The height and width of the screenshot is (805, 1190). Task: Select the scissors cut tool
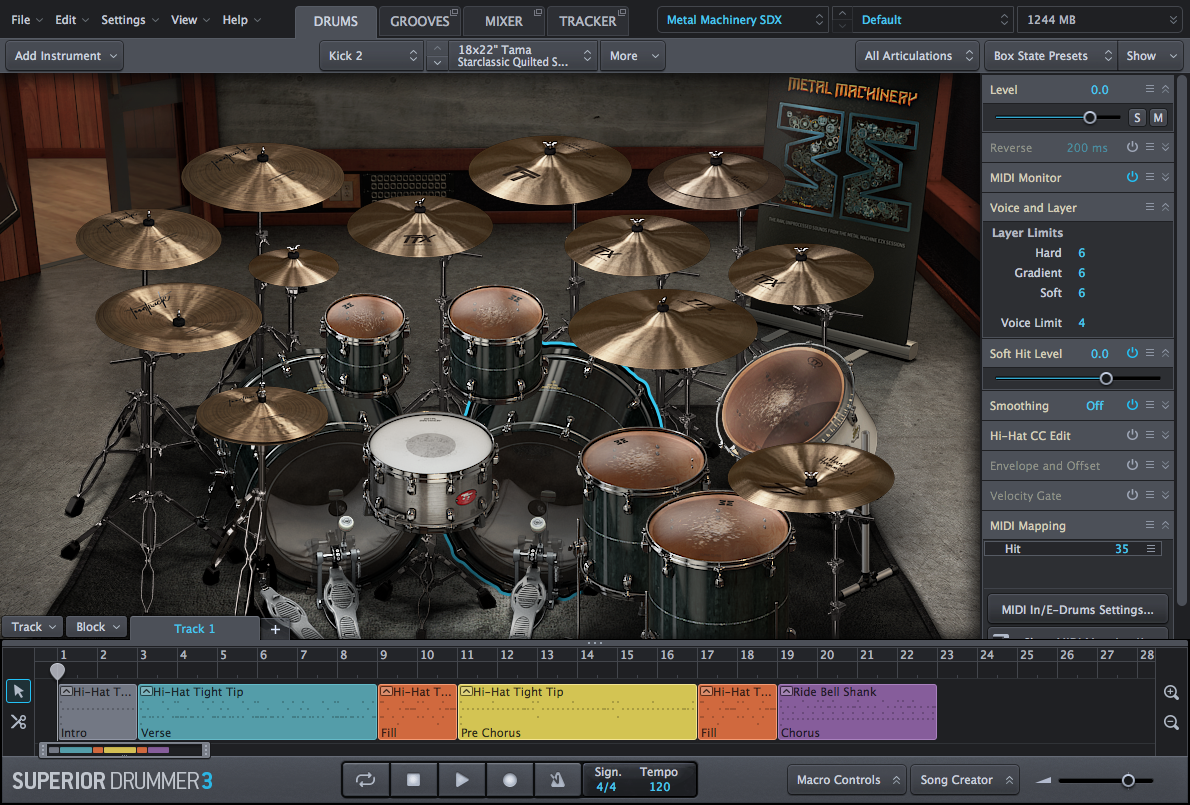point(18,721)
